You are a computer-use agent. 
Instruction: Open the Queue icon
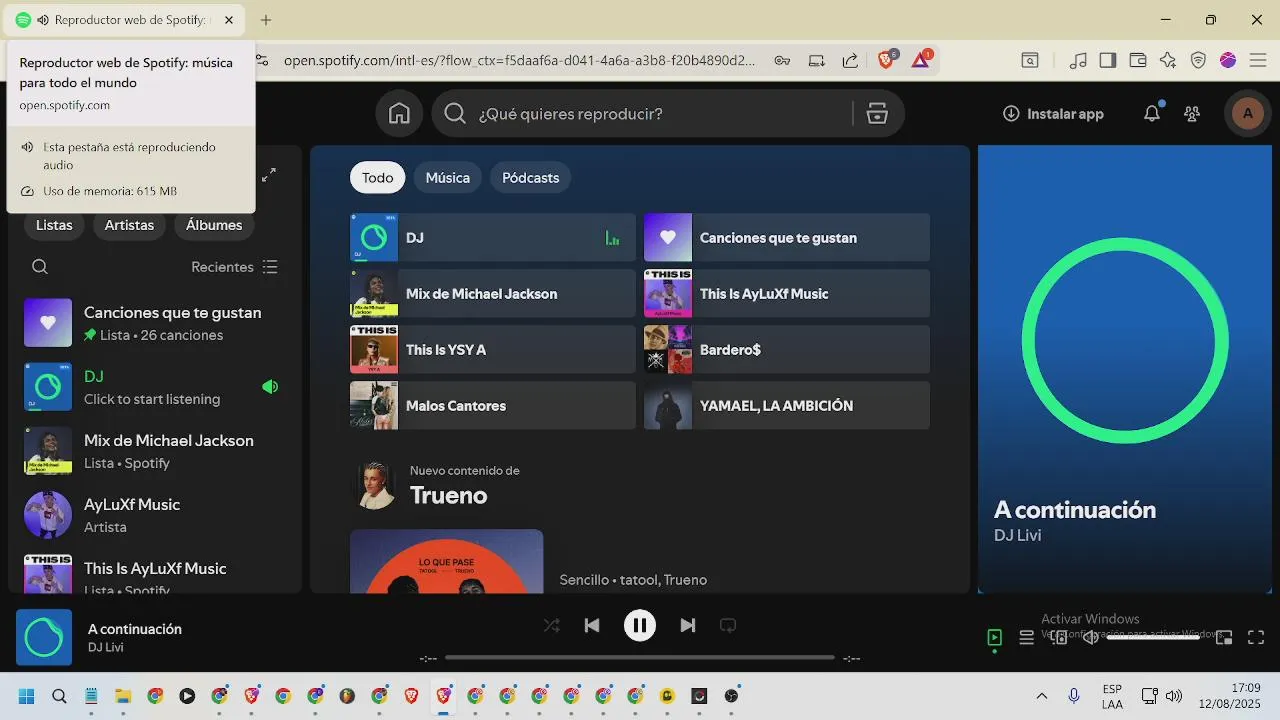coord(1026,638)
